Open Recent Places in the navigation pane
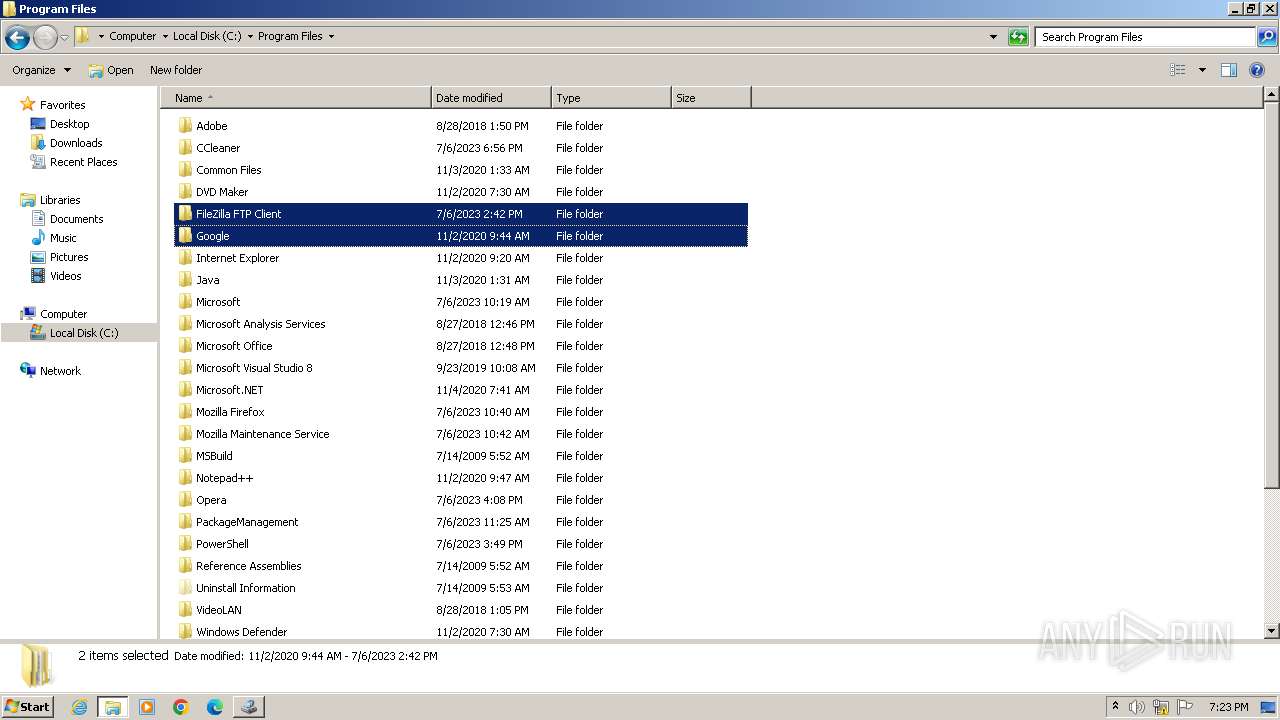The width and height of the screenshot is (1280, 720). (83, 162)
